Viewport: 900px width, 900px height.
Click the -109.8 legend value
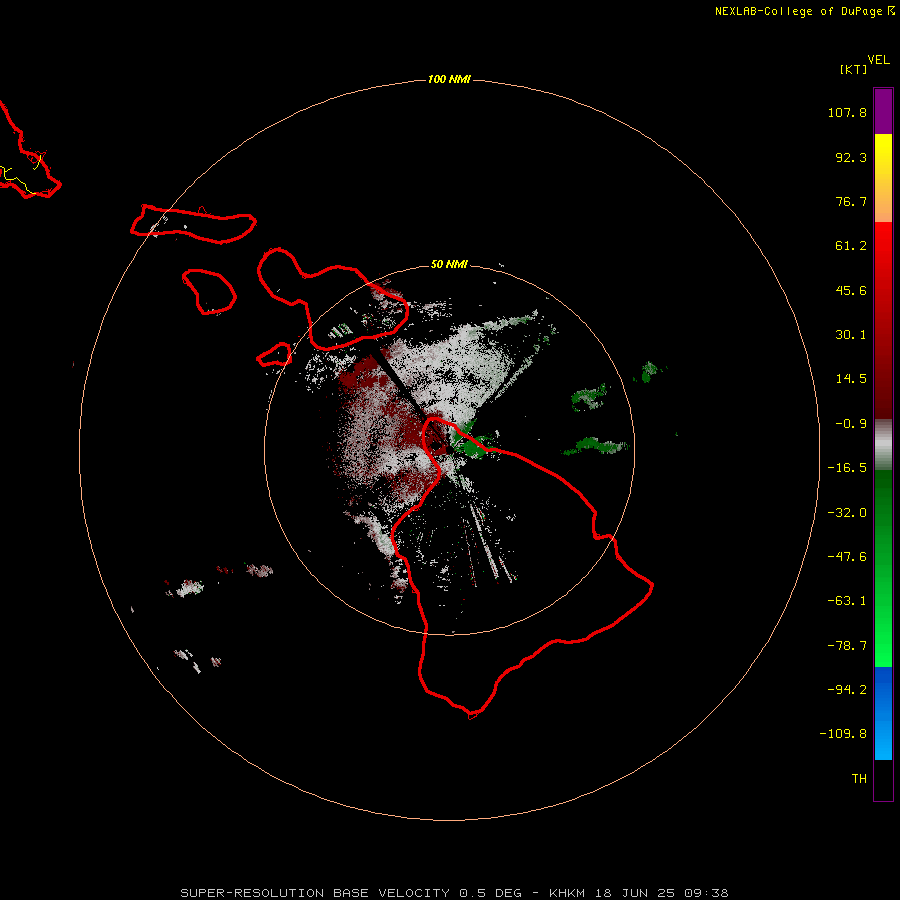pyautogui.click(x=843, y=734)
